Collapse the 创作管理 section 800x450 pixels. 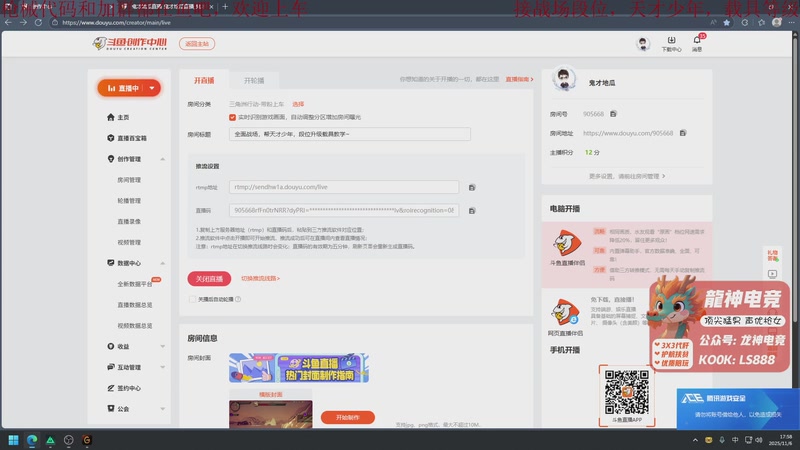[162, 159]
